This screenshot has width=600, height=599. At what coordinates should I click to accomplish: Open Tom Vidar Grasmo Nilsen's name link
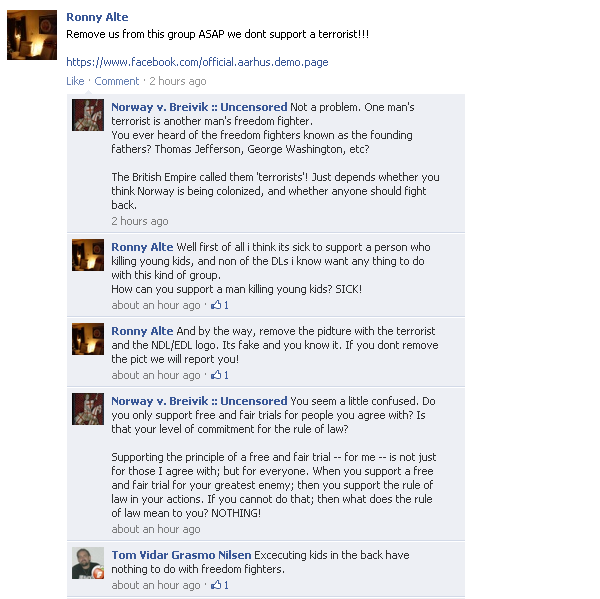point(181,555)
